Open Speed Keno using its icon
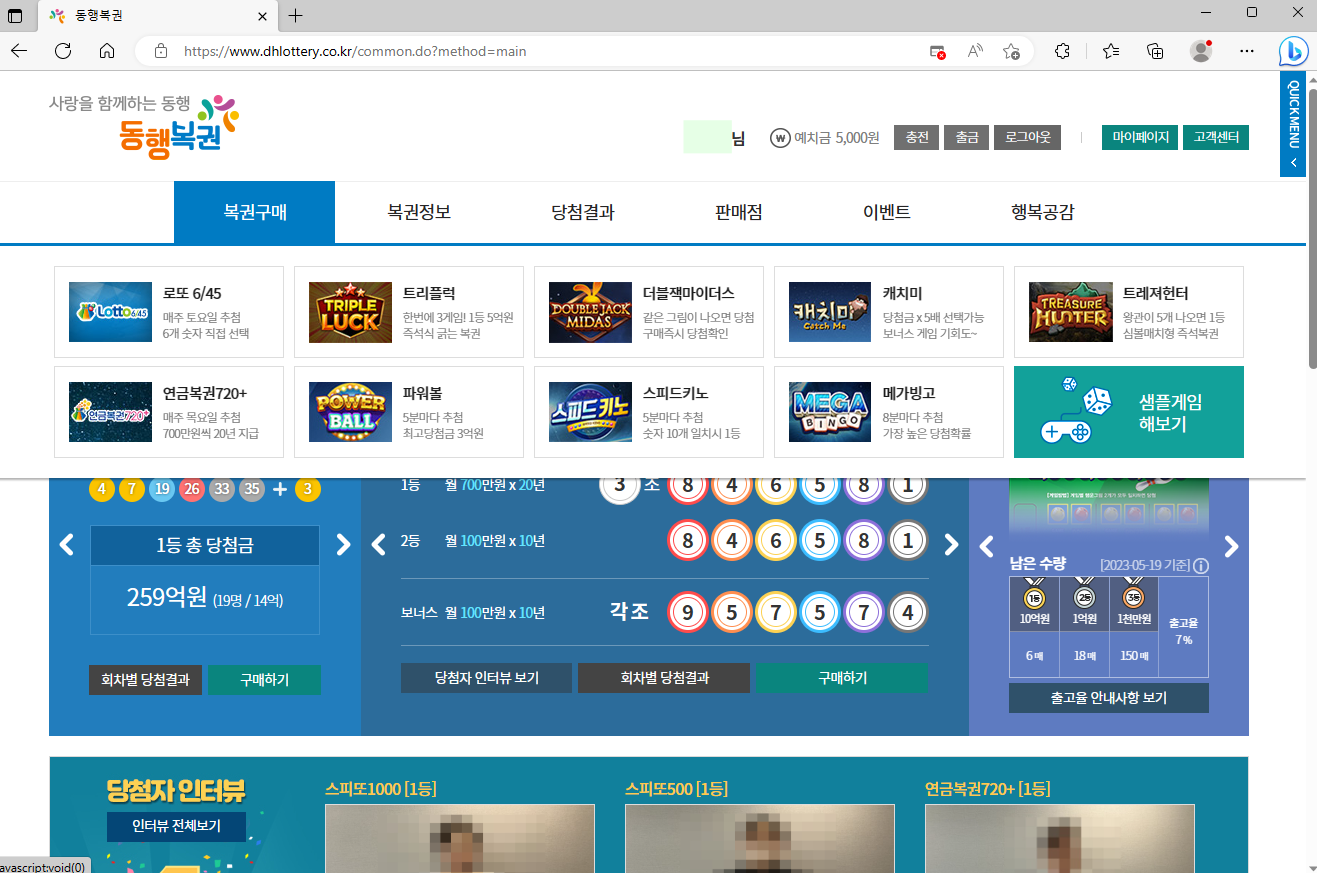This screenshot has width=1317, height=873. [590, 412]
